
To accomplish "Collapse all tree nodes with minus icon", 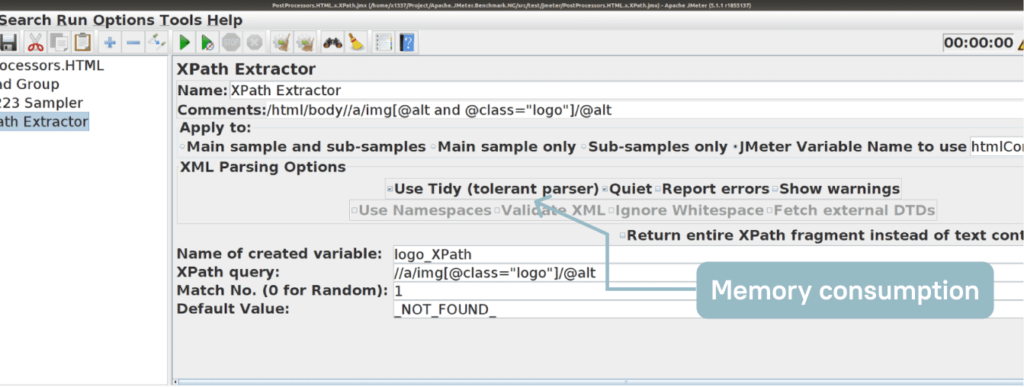I will [x=133, y=43].
